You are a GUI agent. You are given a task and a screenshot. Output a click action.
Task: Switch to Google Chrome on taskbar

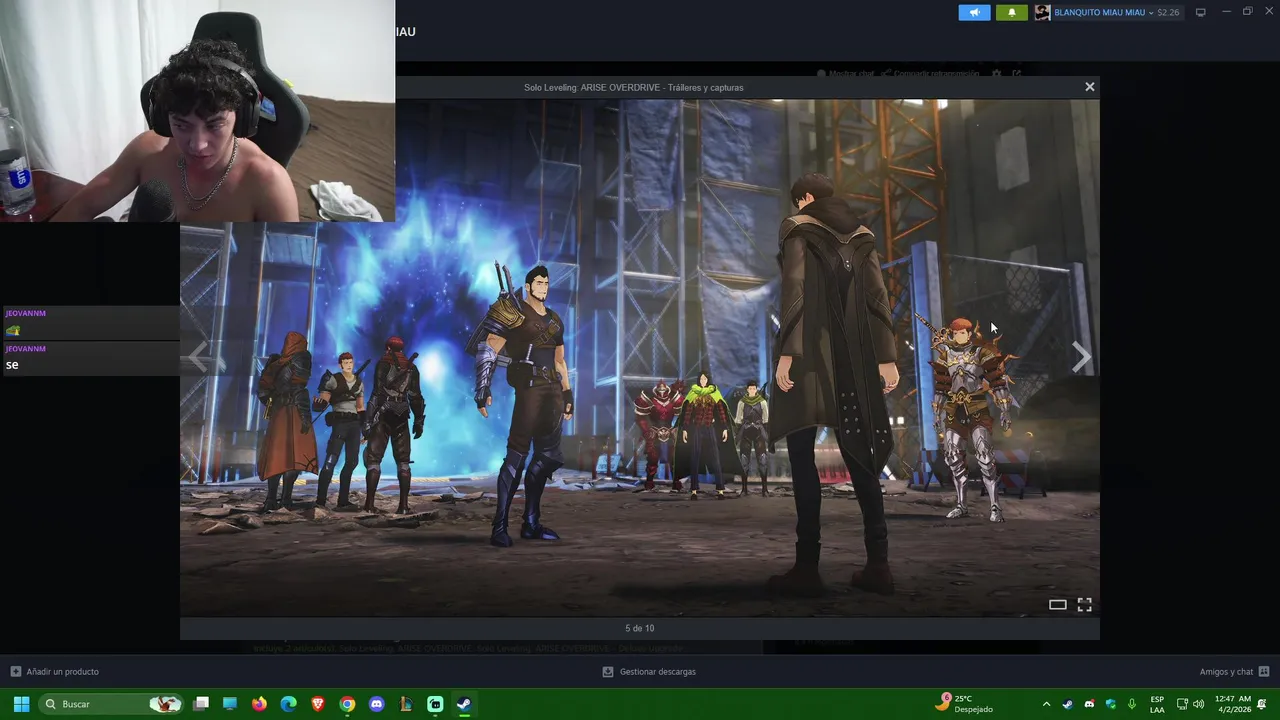click(347, 704)
